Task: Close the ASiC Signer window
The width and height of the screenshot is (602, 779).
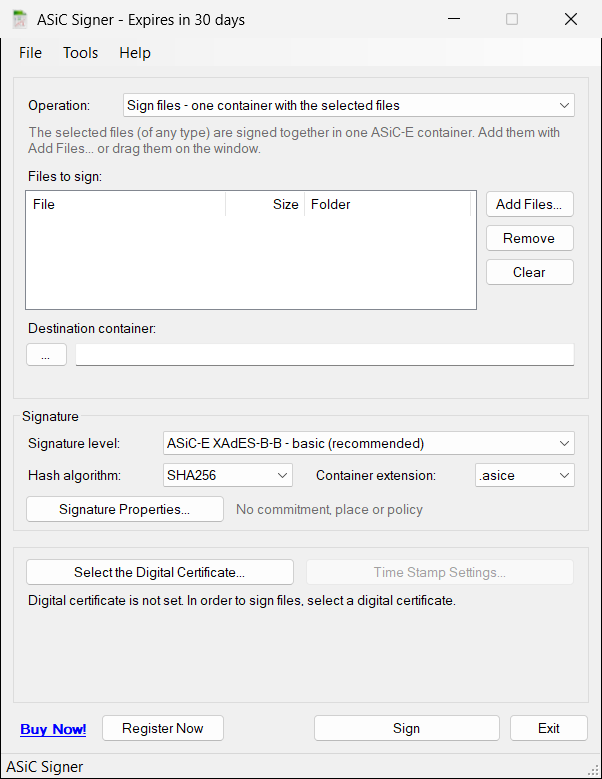Action: pos(571,19)
